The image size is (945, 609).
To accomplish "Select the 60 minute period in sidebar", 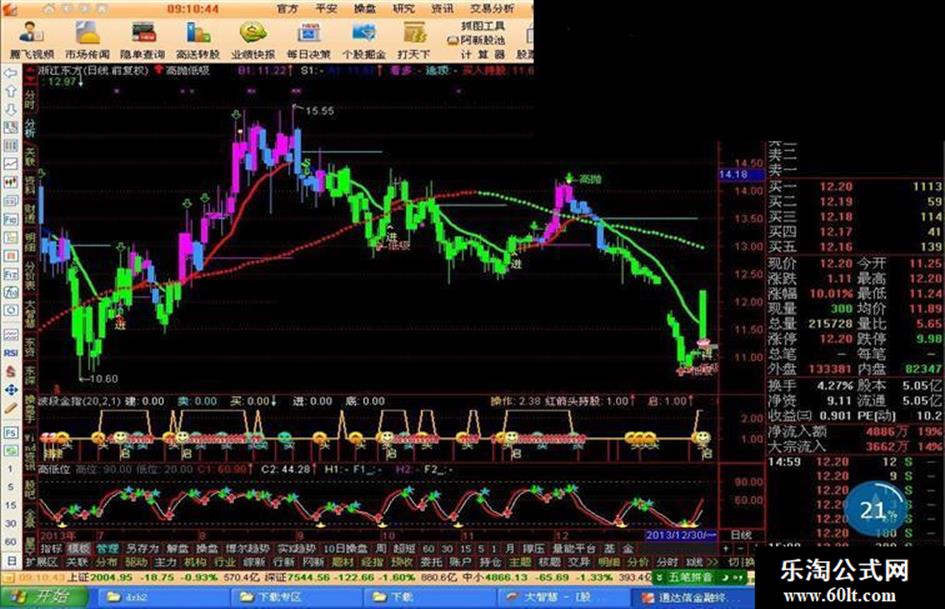I will tap(11, 541).
